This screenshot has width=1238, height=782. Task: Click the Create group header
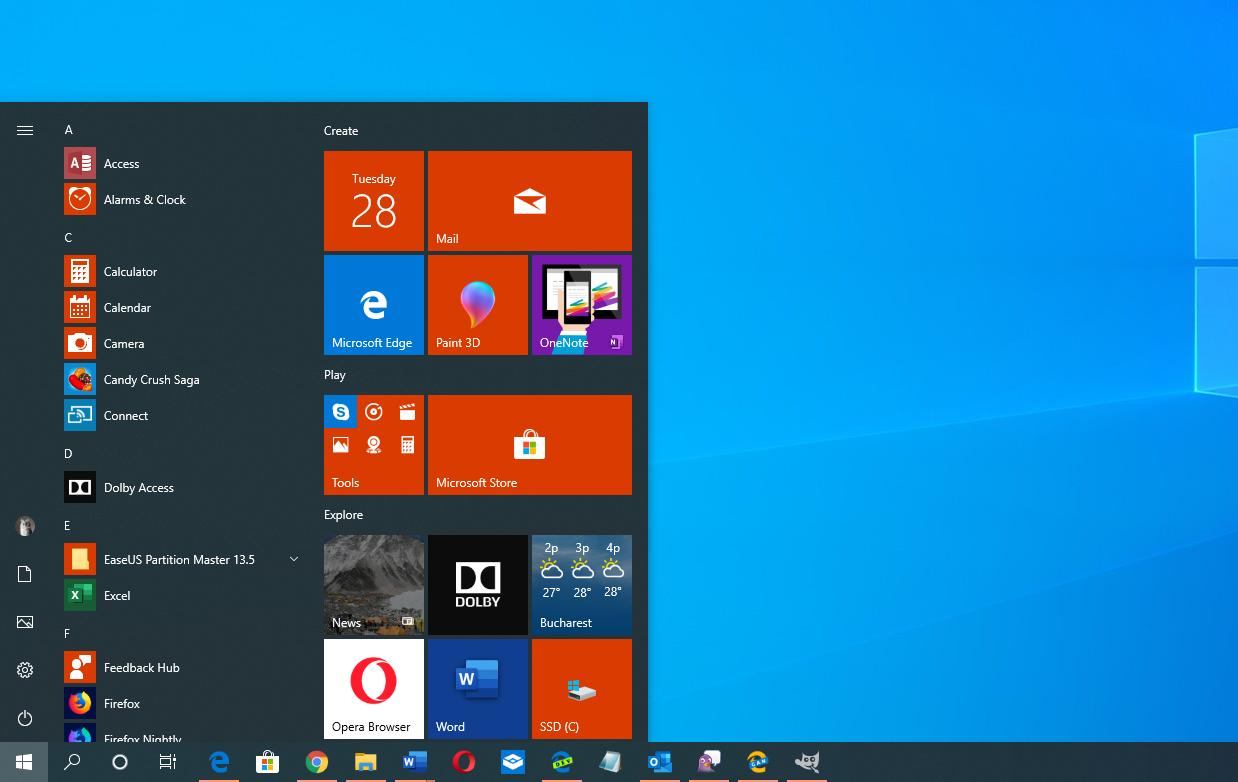tap(341, 131)
